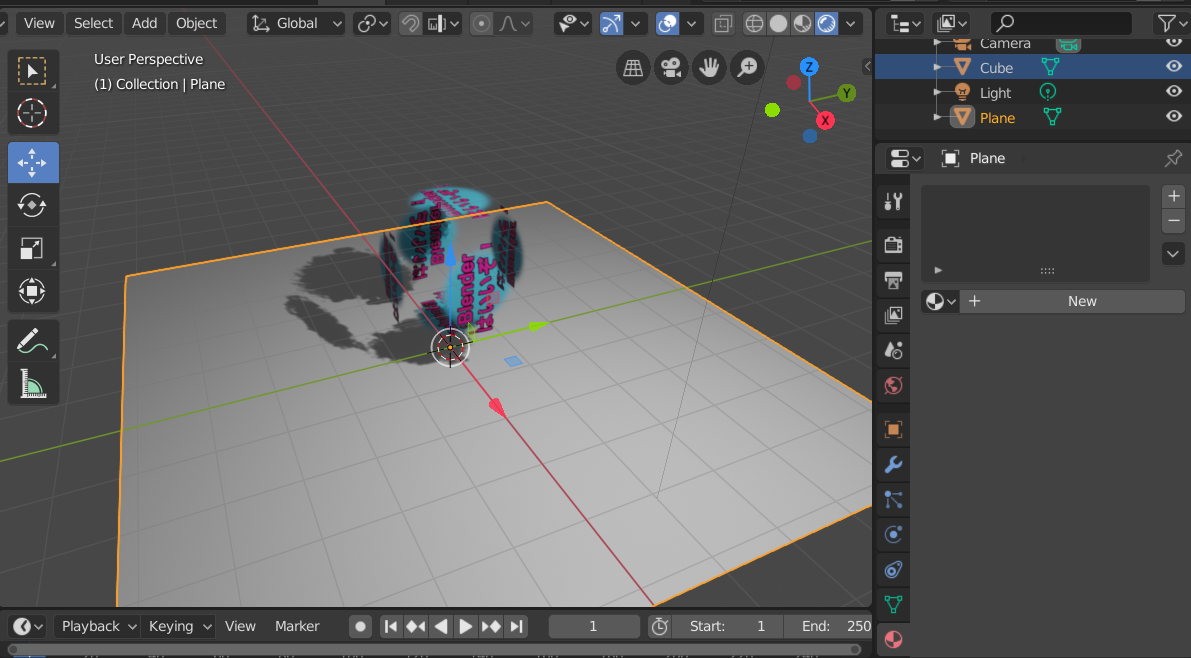Toggle proportional editing button
1191x658 pixels.
(481, 24)
